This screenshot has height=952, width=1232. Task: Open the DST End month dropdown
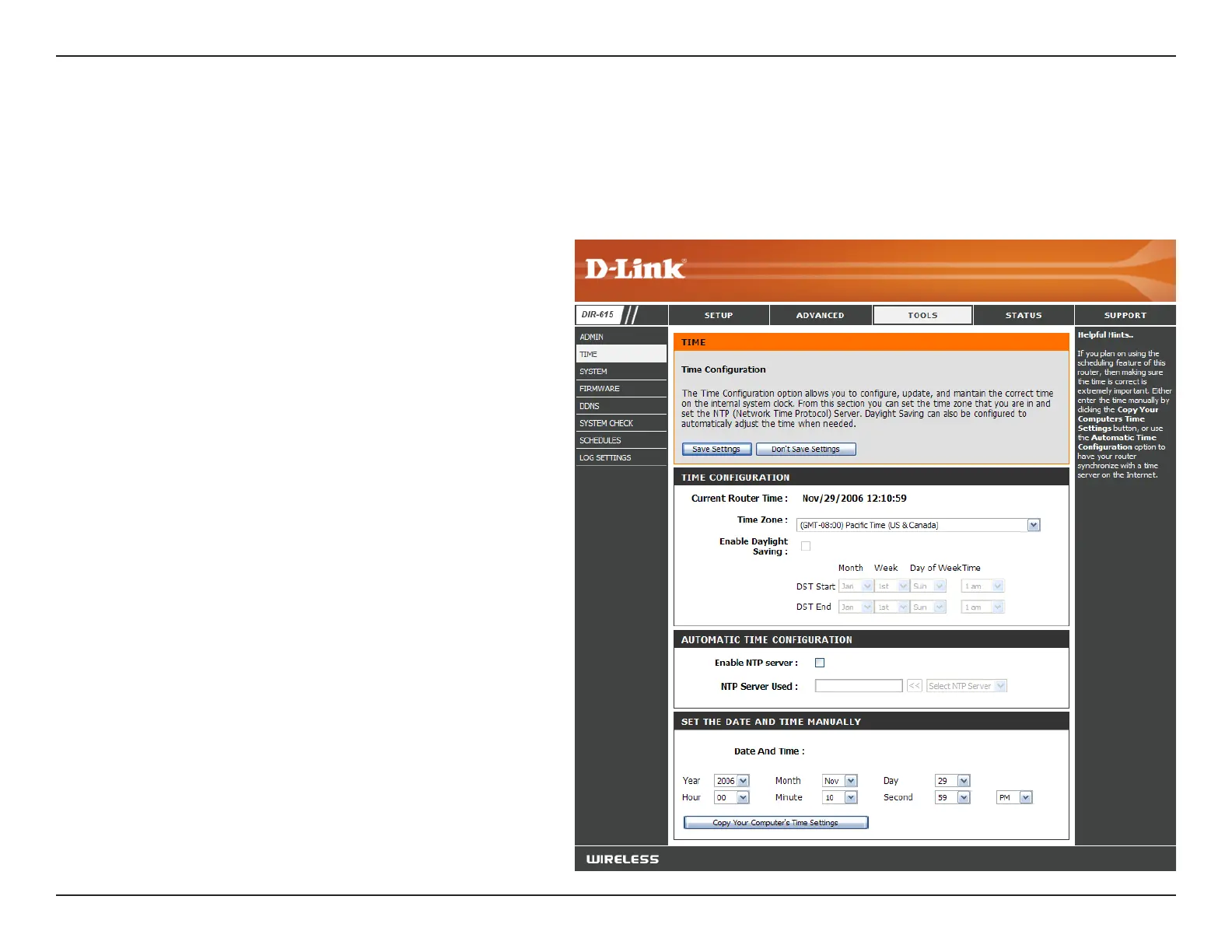click(x=856, y=607)
